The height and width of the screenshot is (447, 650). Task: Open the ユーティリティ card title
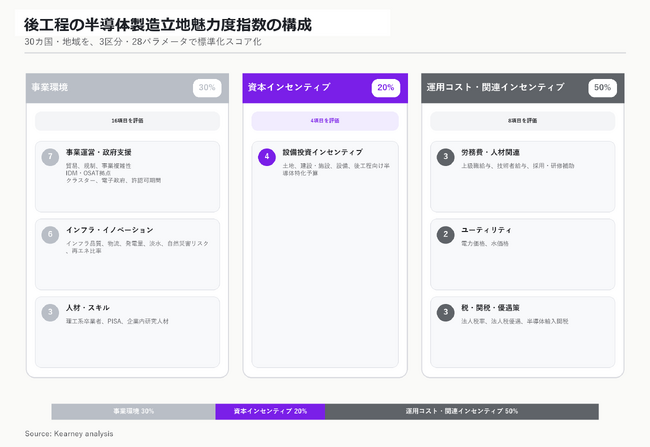(486, 230)
